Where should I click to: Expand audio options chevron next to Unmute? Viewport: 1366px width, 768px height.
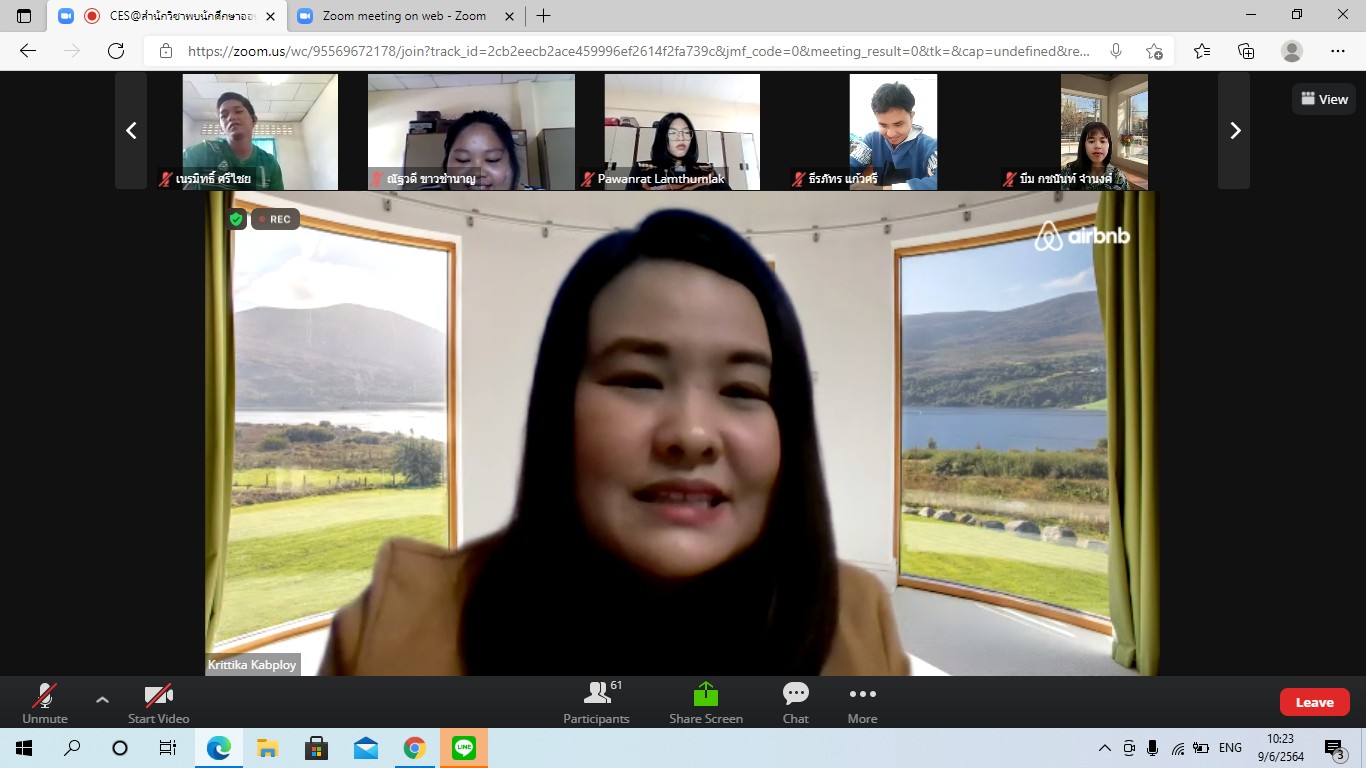pyautogui.click(x=102, y=699)
